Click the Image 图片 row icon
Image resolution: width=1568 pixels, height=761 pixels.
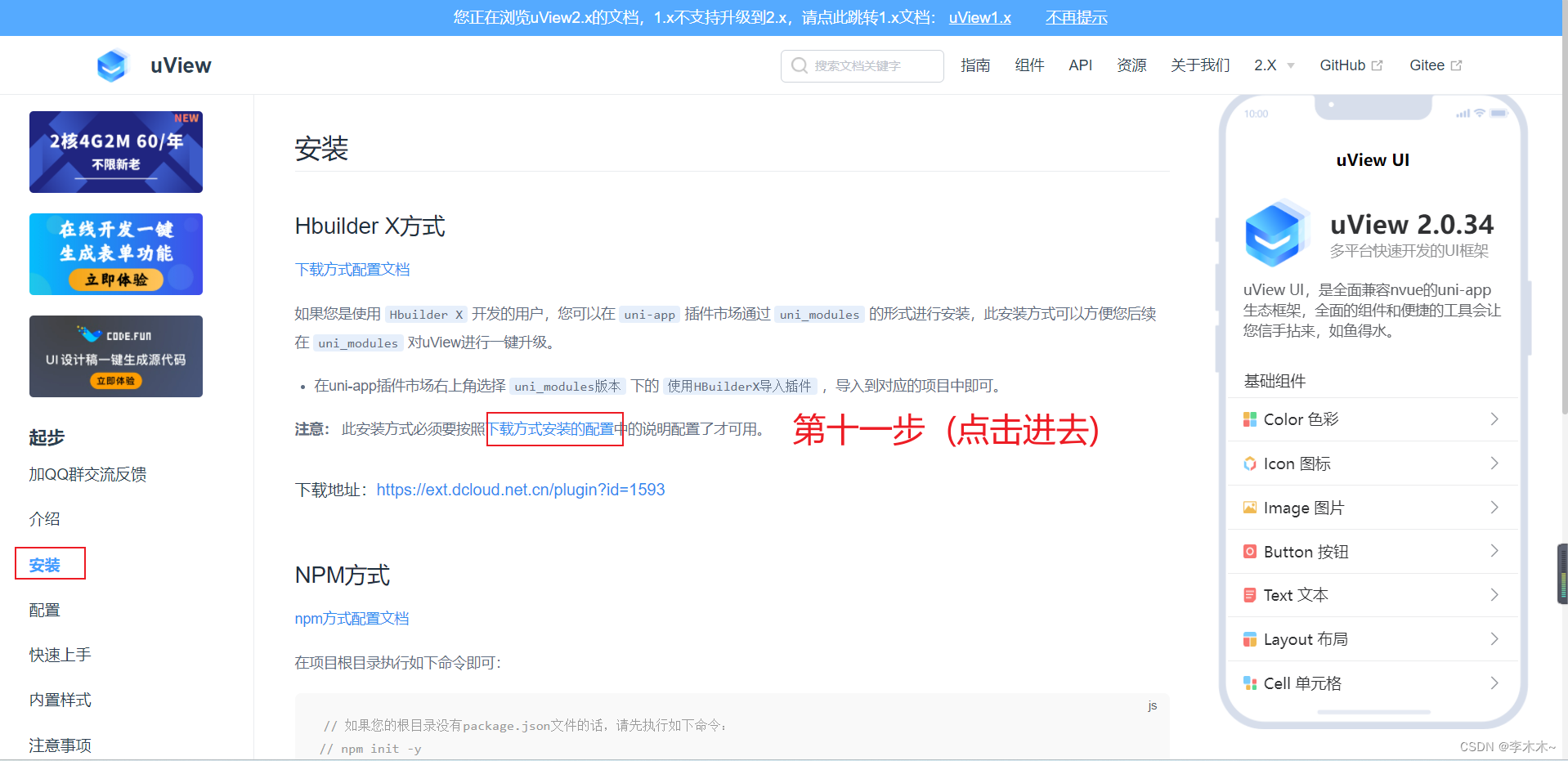pos(1250,508)
